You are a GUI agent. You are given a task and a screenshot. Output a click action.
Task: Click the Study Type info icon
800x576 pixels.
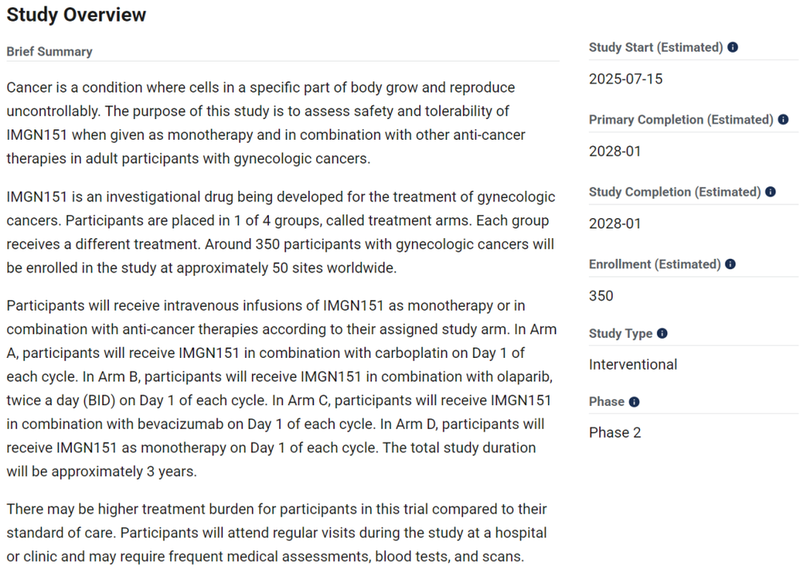[662, 333]
